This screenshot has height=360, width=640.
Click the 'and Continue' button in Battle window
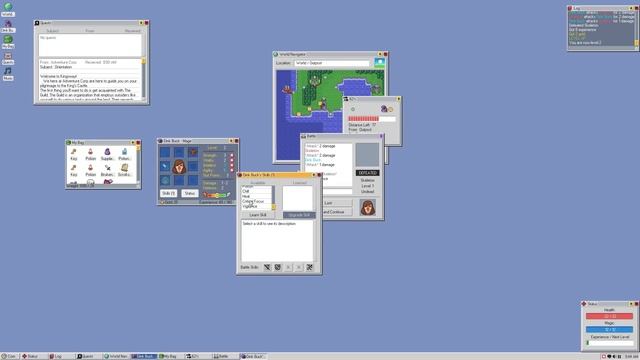[x=337, y=212]
